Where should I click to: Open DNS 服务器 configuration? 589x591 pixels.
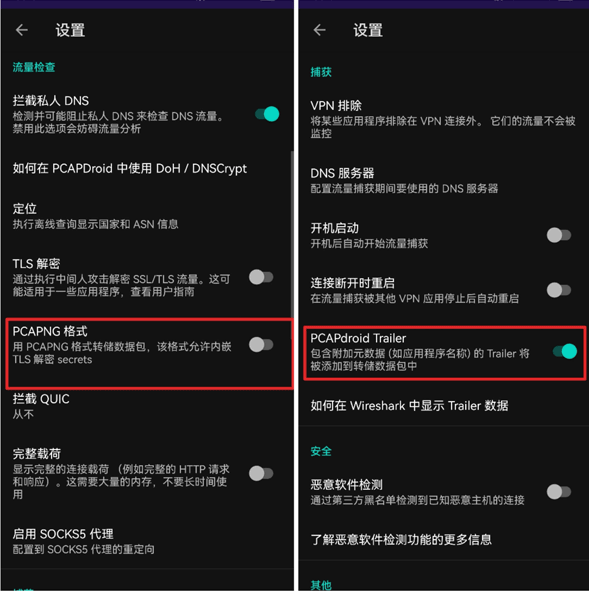444,180
